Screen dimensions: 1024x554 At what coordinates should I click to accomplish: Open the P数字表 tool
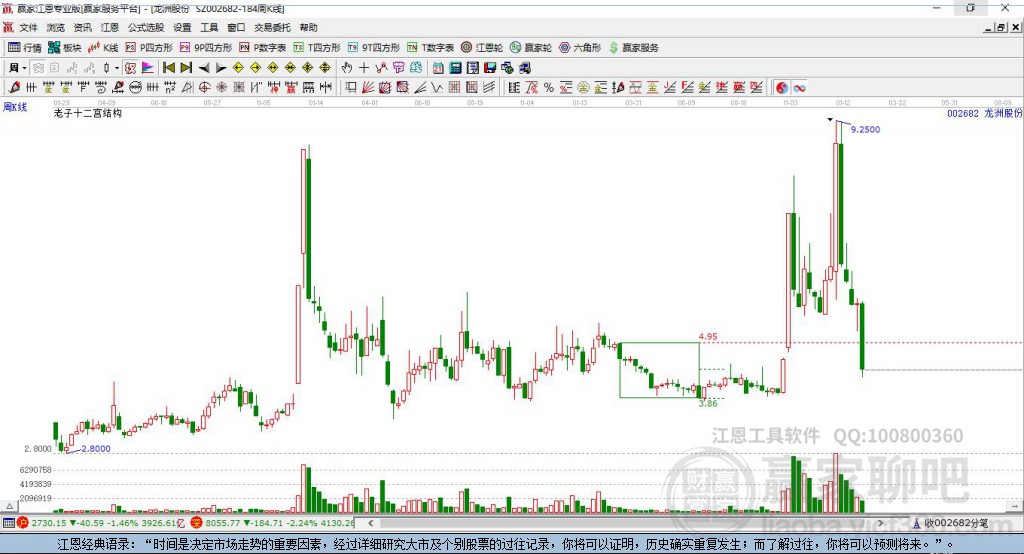263,48
